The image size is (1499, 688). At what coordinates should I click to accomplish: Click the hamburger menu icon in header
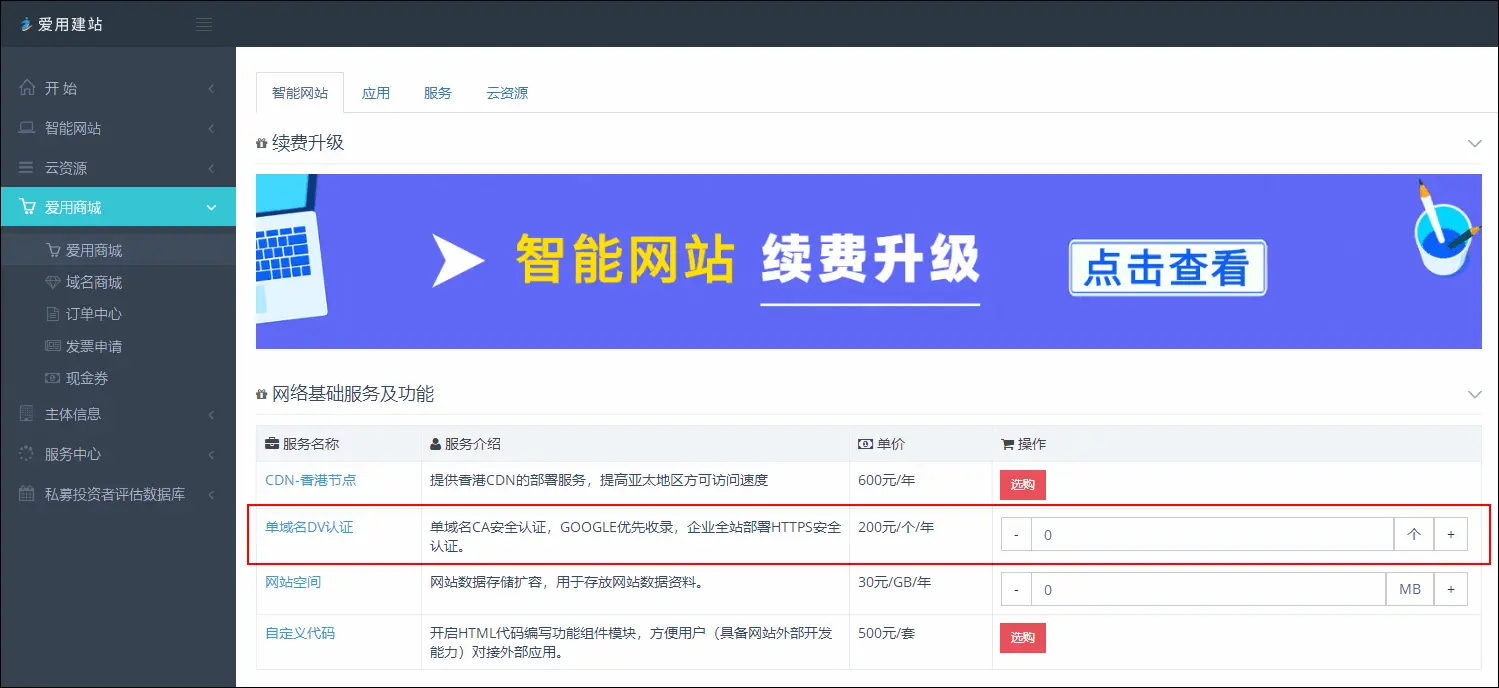[x=204, y=24]
